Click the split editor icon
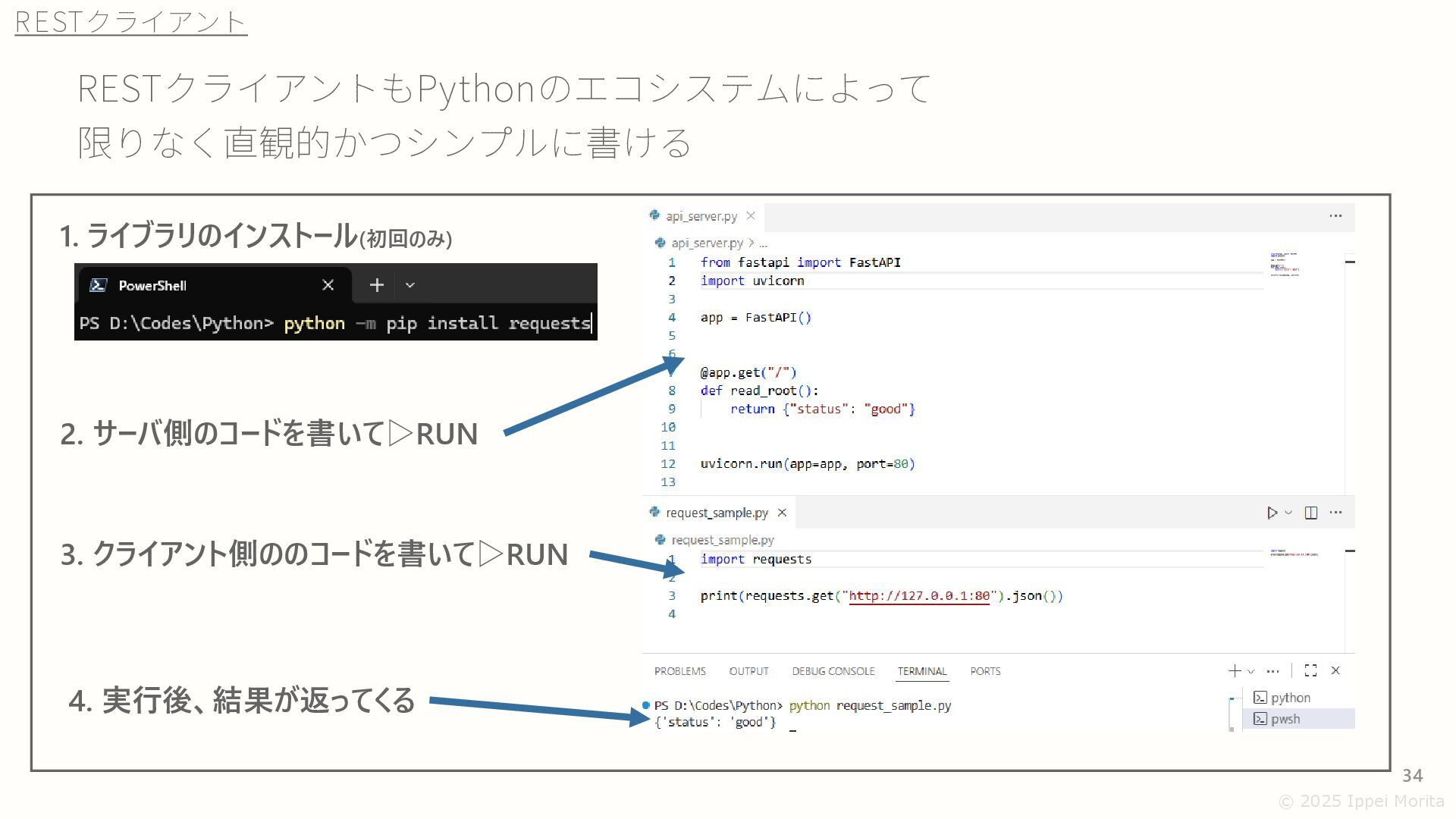The image size is (1456, 819). tap(1310, 513)
